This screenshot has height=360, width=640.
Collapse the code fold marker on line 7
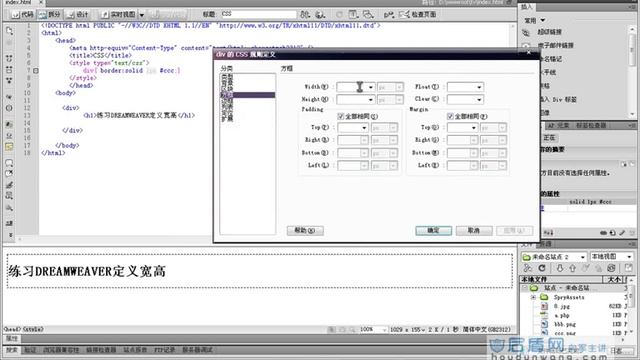36,71
